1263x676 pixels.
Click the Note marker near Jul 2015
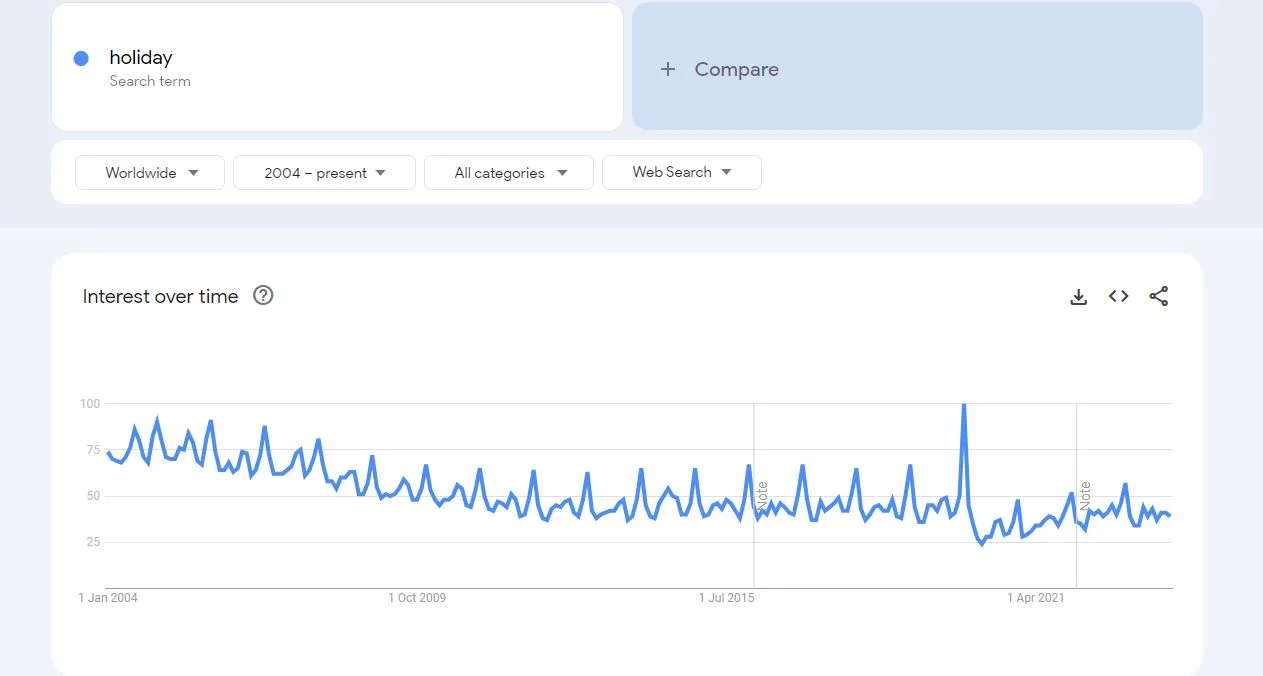coord(762,497)
